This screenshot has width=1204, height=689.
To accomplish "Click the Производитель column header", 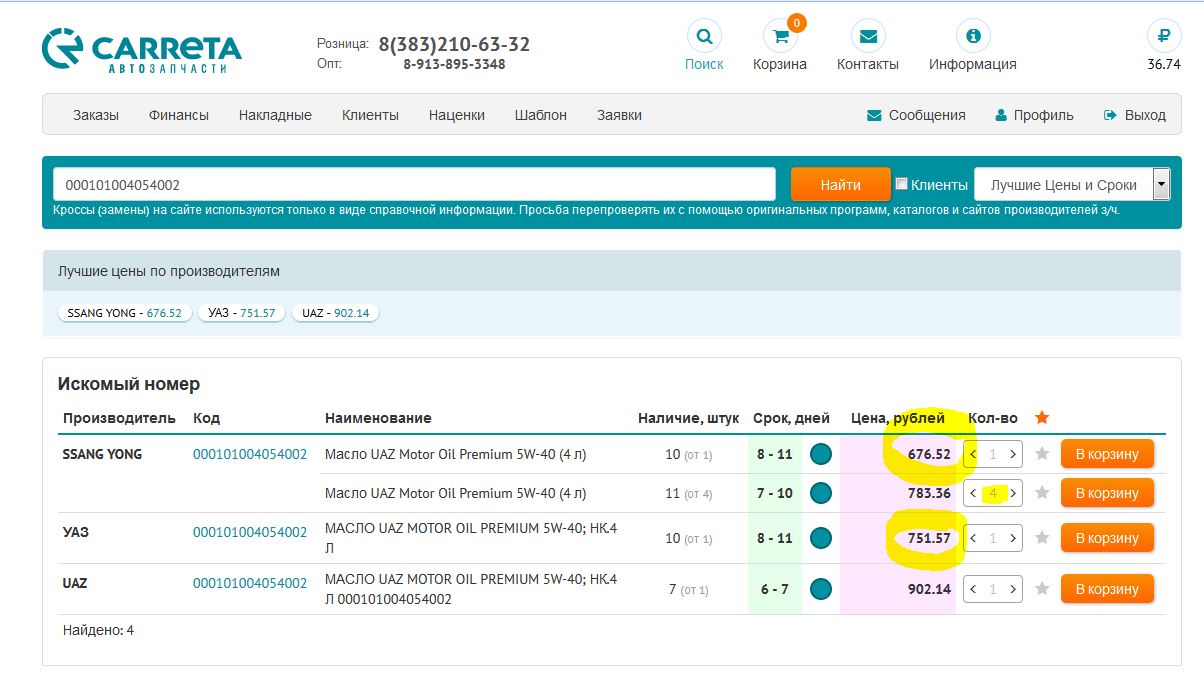I will pos(119,418).
